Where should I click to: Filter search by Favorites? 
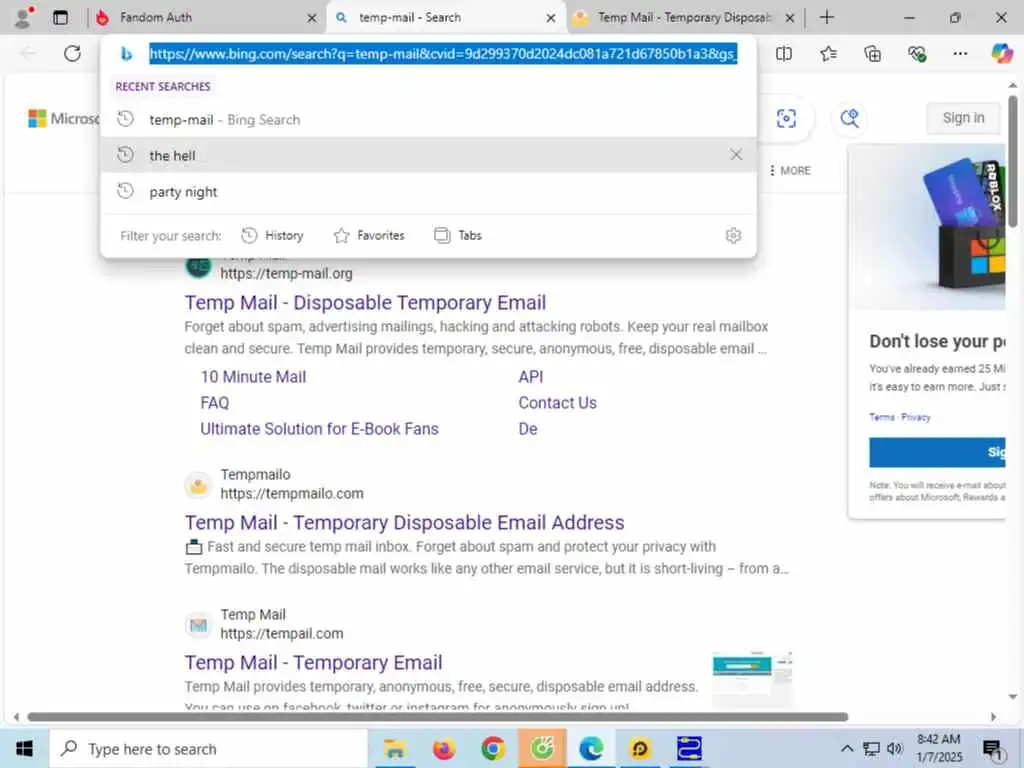369,236
